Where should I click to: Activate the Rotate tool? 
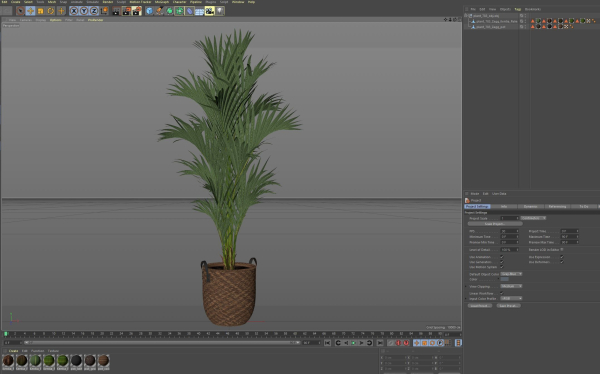point(51,11)
